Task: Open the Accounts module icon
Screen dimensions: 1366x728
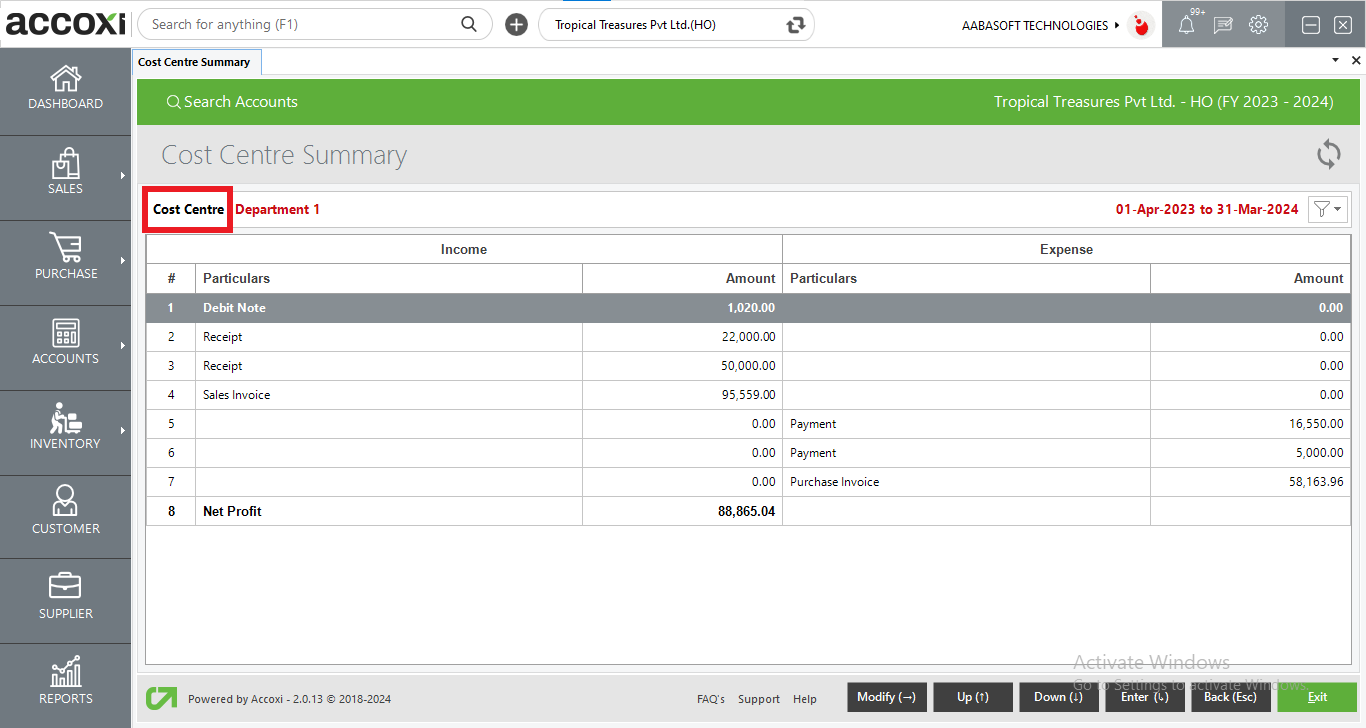Action: click(x=65, y=345)
